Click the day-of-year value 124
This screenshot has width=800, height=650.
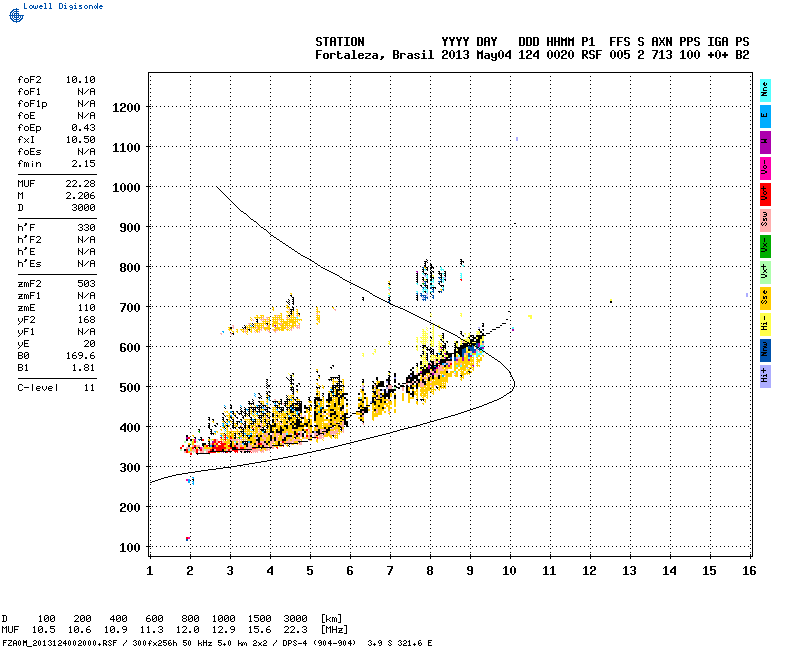529,55
